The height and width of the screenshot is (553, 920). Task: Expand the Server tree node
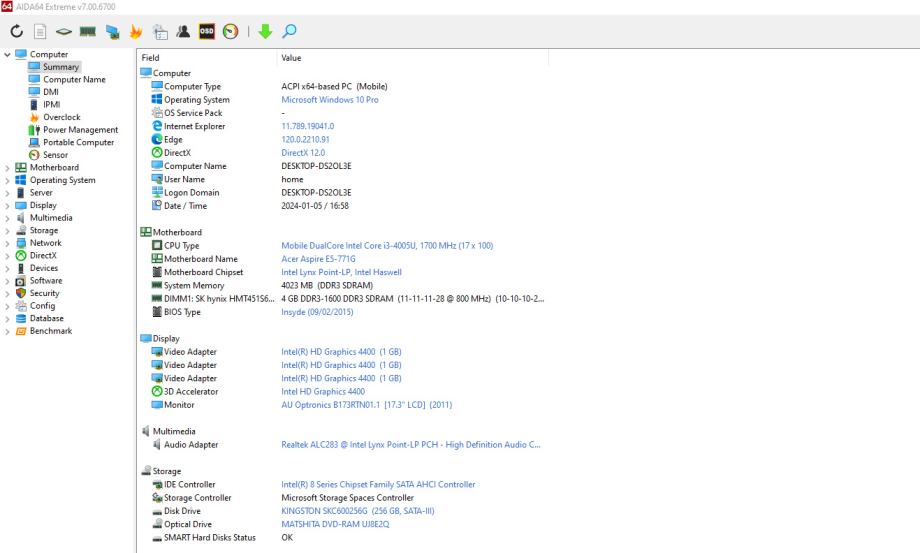[7, 193]
